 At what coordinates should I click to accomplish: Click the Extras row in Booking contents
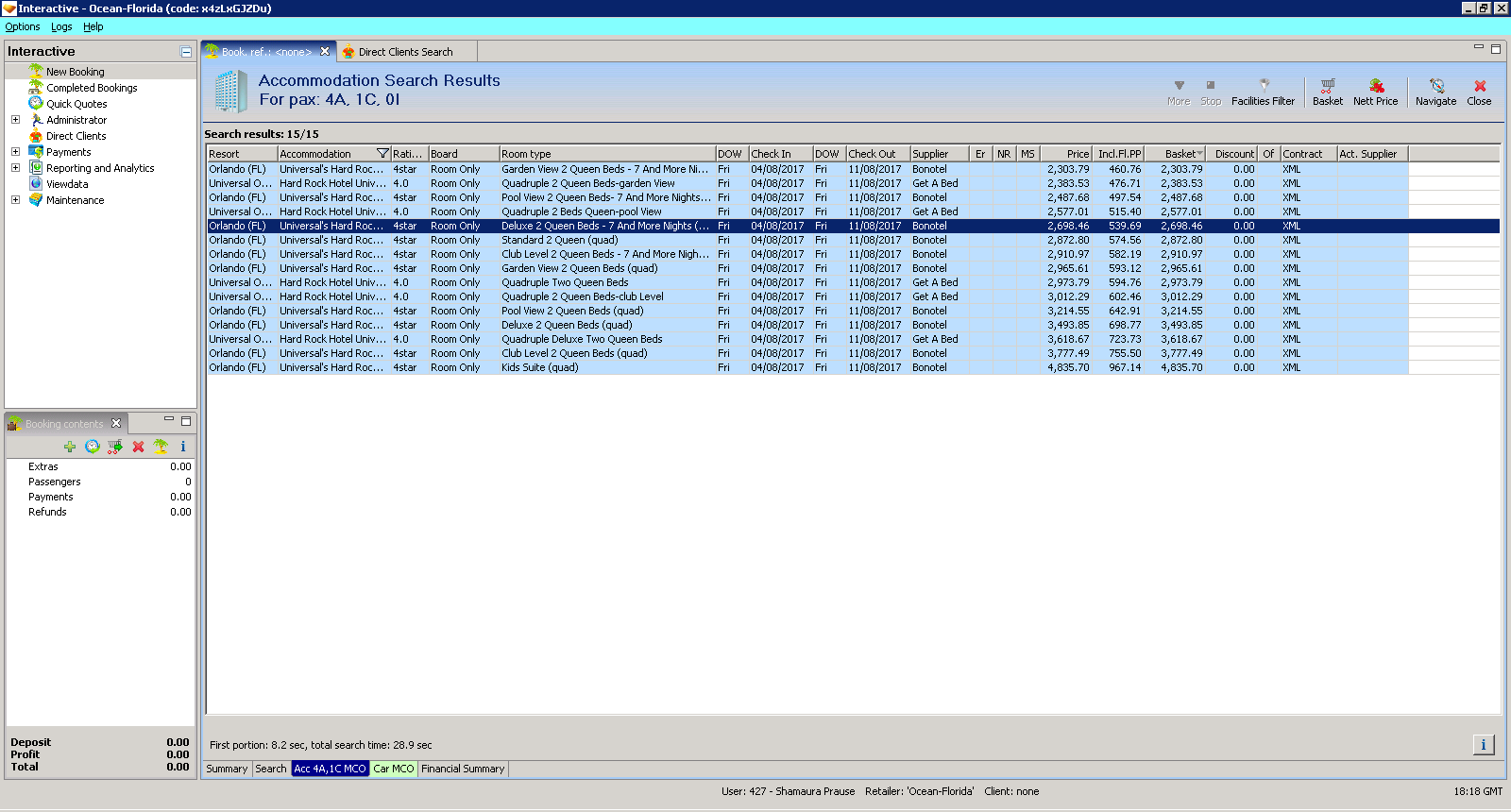coord(100,466)
